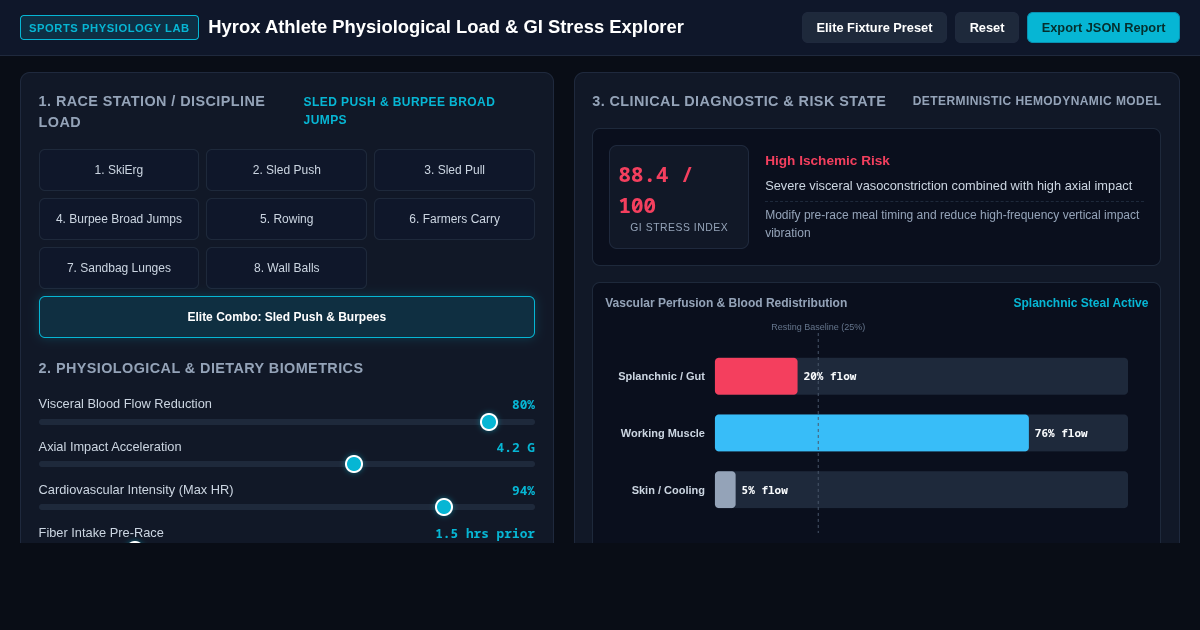Click the Resting Baseline (25%) marker label

(818, 327)
